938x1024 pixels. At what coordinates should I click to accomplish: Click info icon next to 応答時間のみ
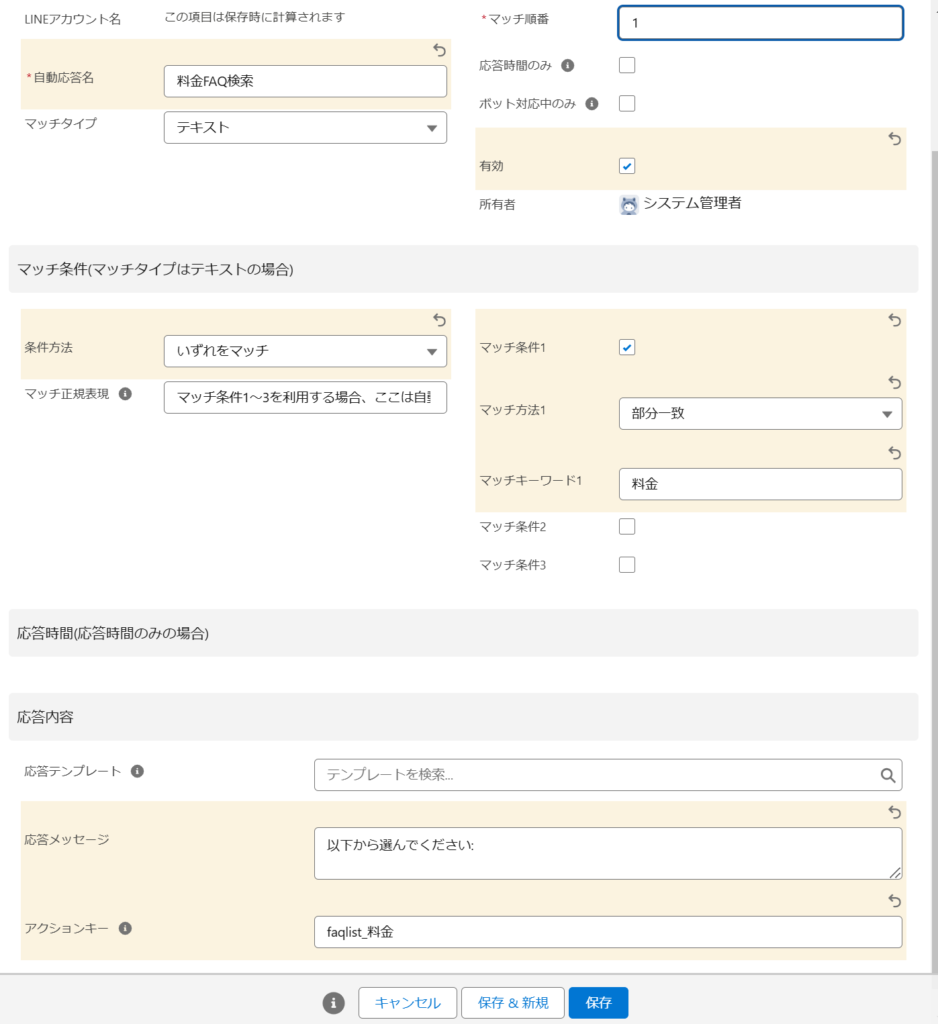[568, 66]
